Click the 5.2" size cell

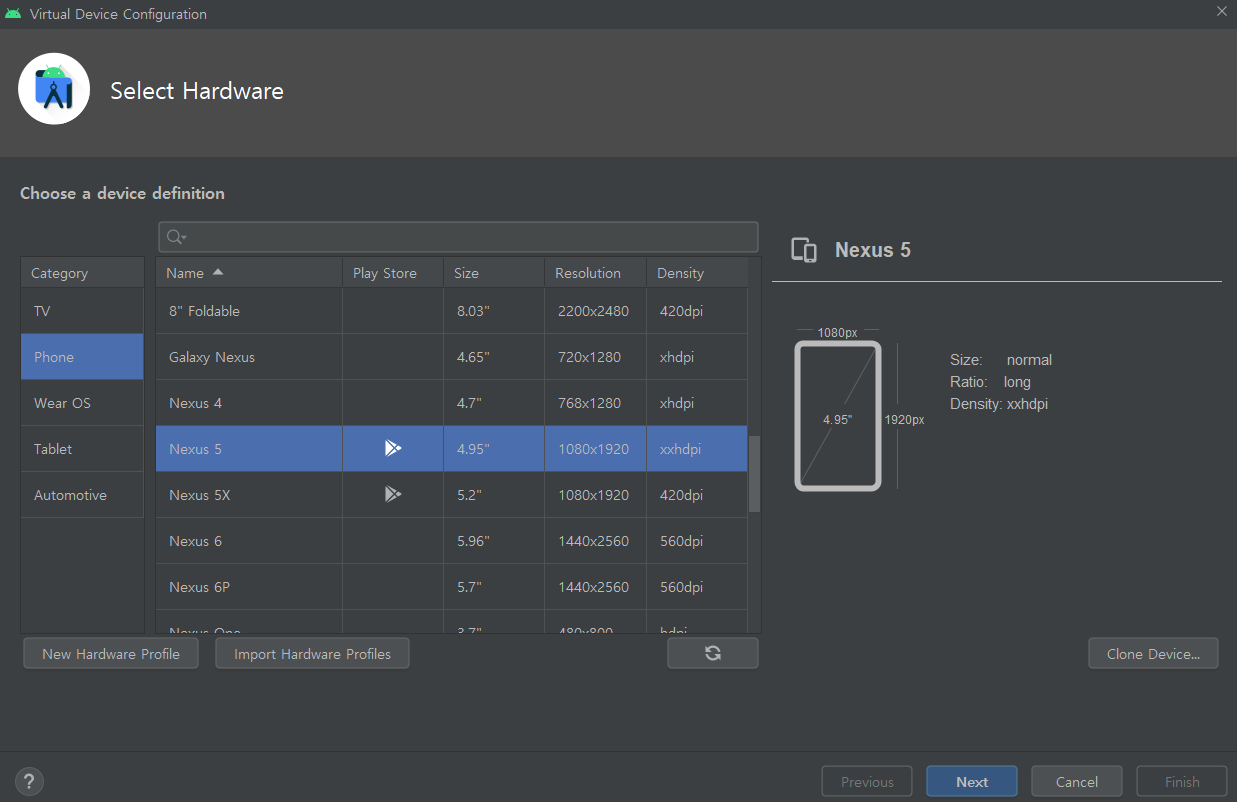click(x=494, y=495)
